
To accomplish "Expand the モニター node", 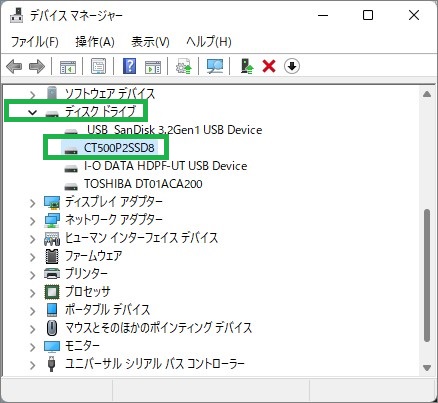I will click(x=32, y=347).
